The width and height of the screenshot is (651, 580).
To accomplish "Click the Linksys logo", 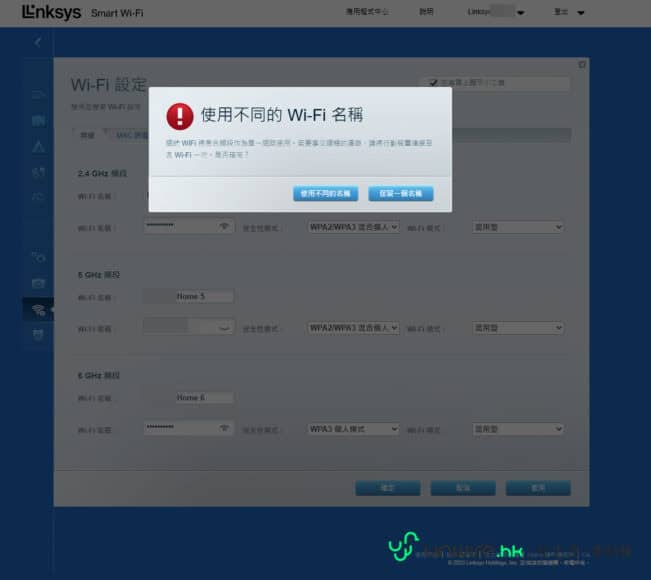I will click(51, 13).
